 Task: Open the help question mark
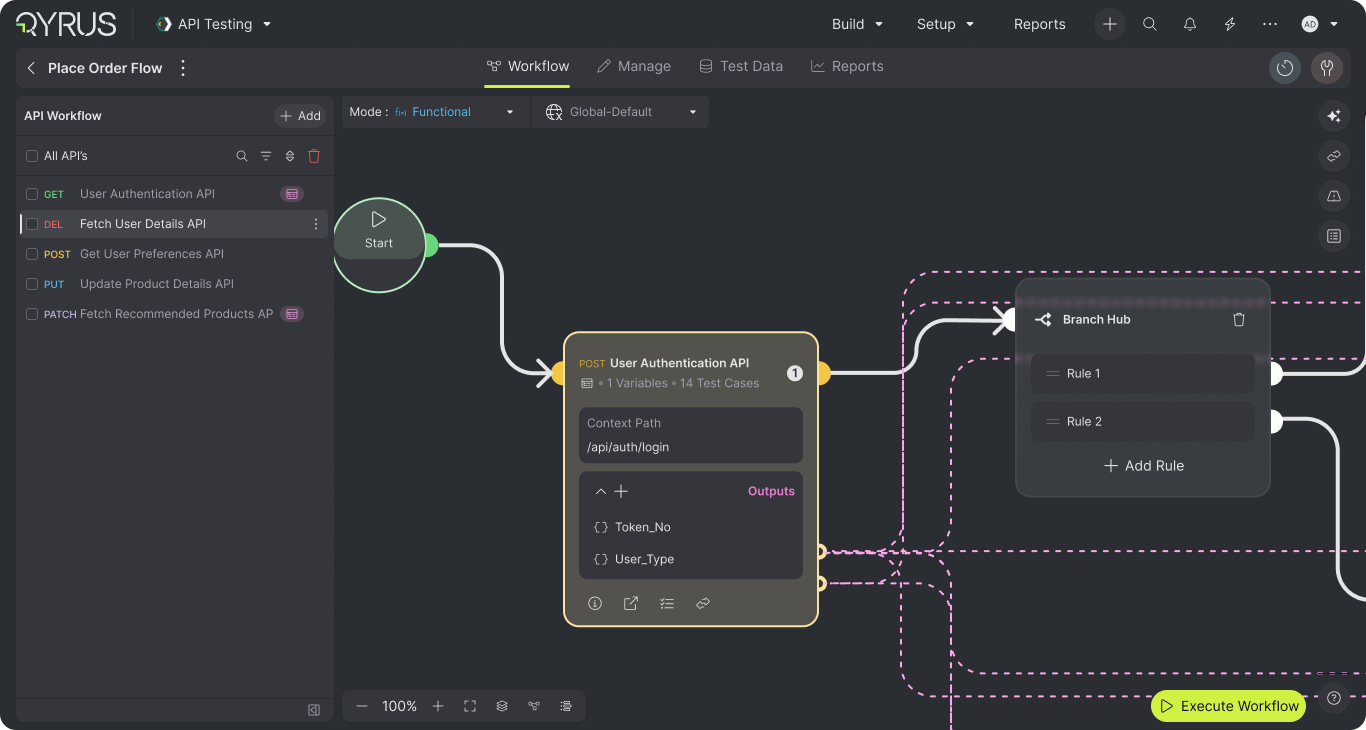pos(1334,698)
